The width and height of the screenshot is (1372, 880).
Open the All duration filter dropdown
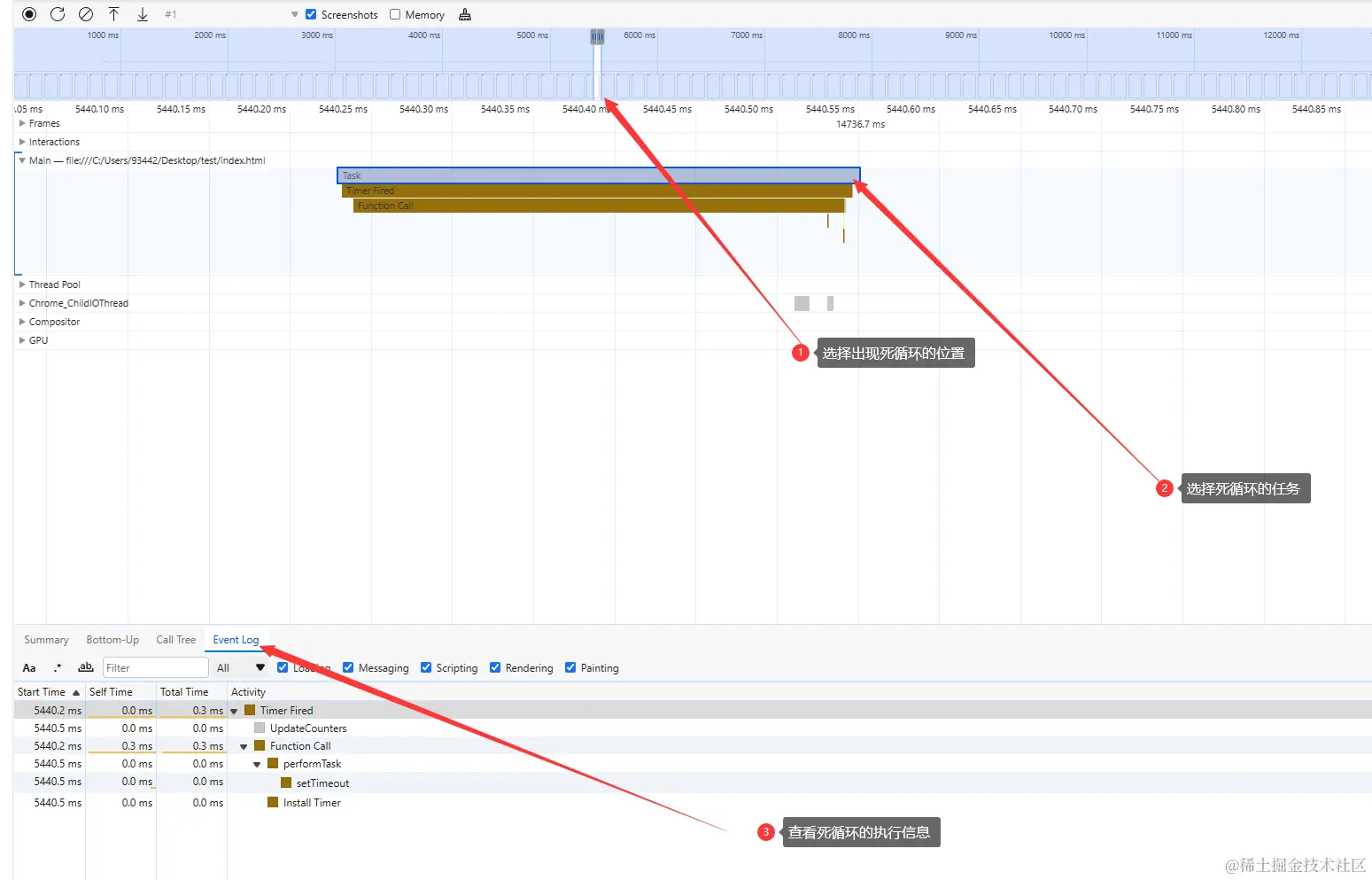[240, 668]
